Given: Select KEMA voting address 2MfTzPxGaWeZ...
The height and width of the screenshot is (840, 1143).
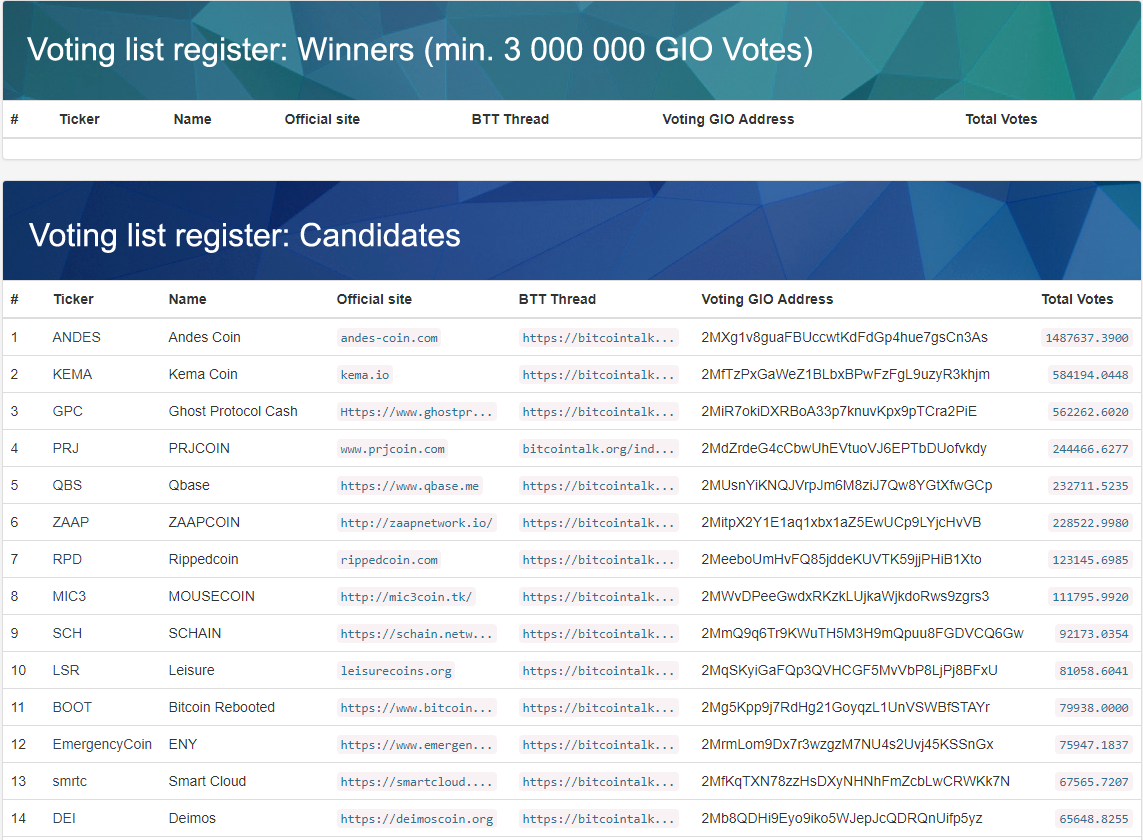Looking at the screenshot, I should tap(846, 374).
